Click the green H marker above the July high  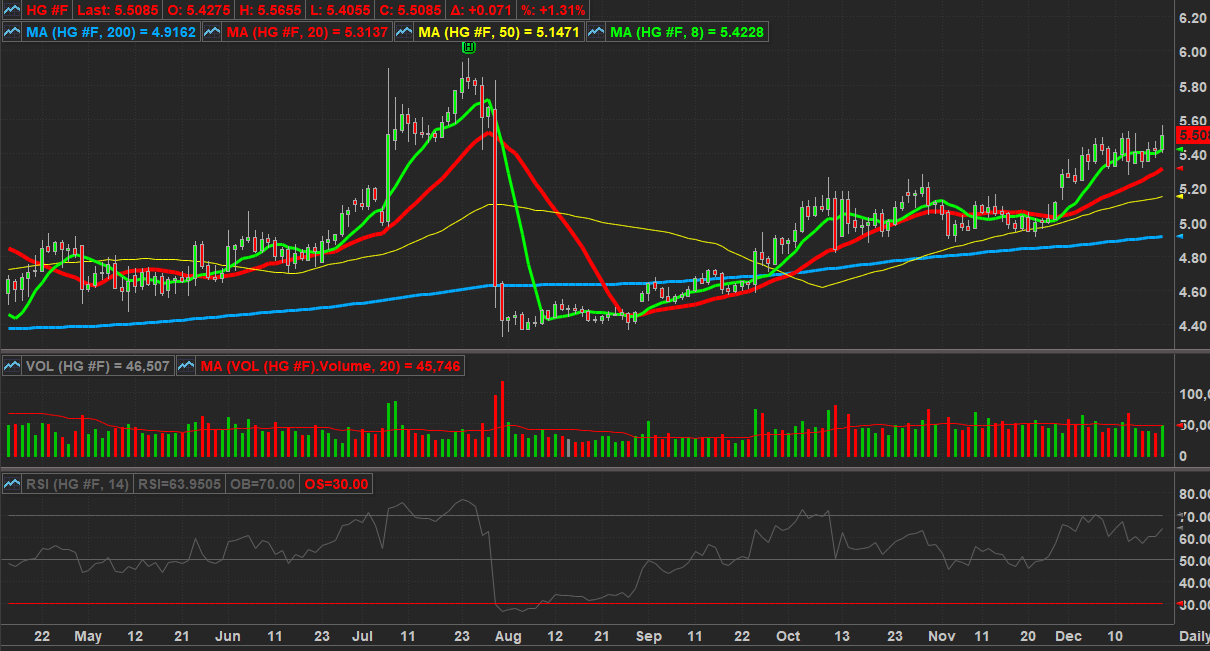click(468, 47)
